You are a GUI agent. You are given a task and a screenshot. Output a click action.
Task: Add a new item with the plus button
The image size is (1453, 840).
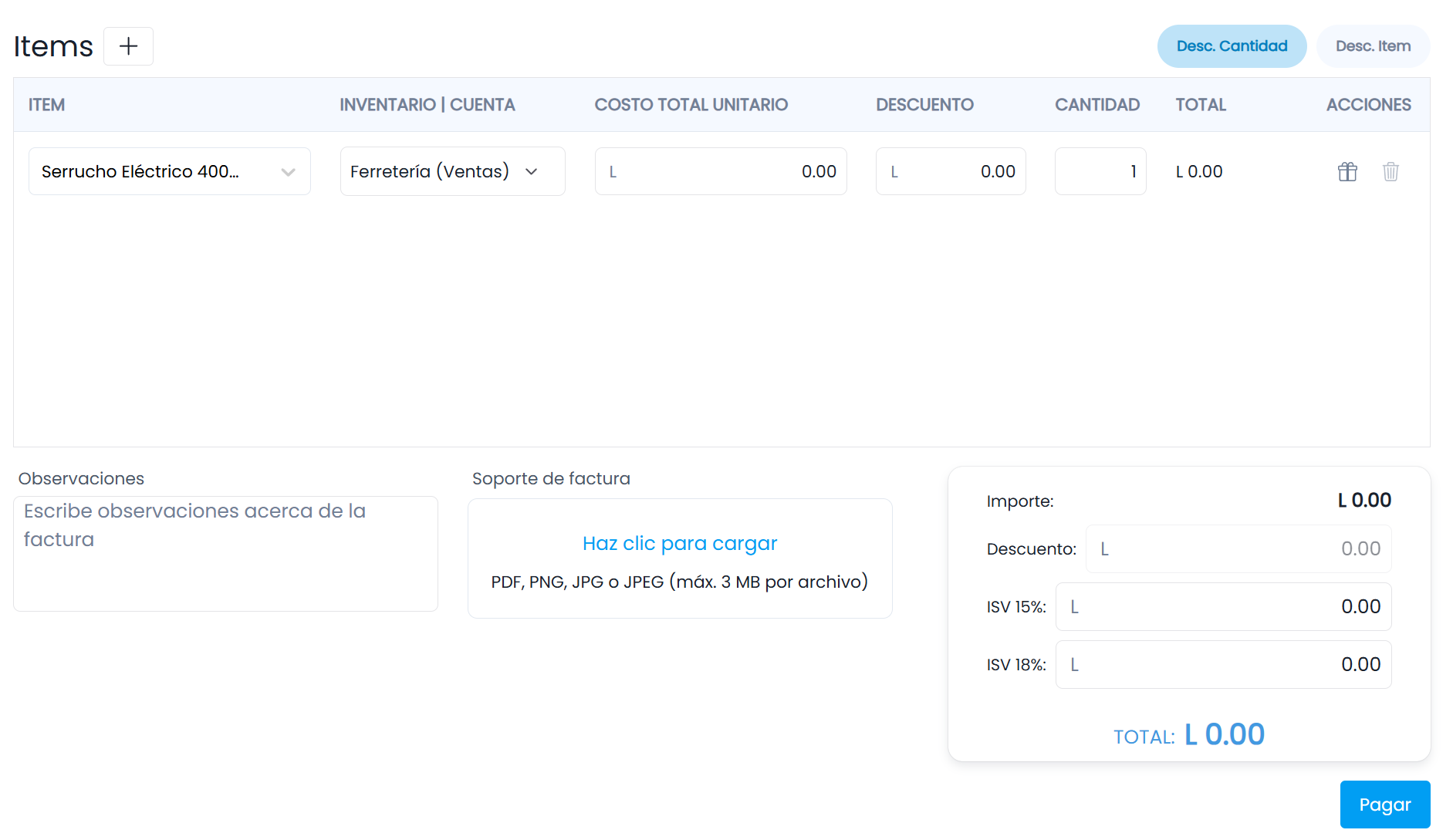[128, 46]
